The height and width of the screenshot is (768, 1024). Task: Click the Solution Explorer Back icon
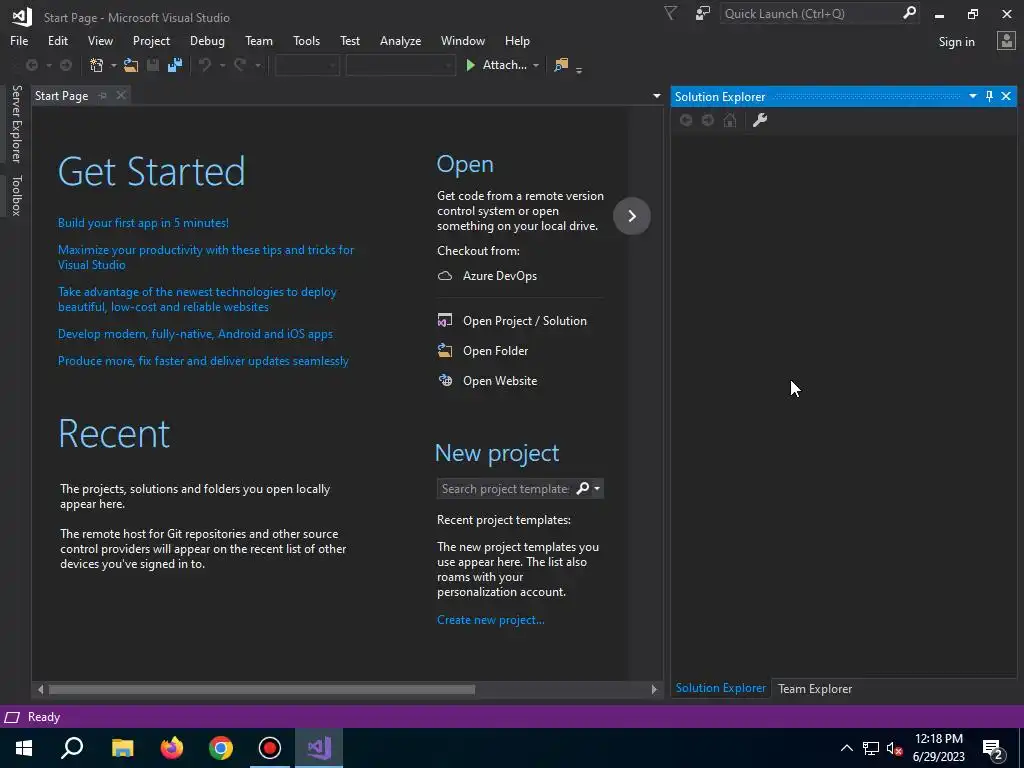click(686, 120)
